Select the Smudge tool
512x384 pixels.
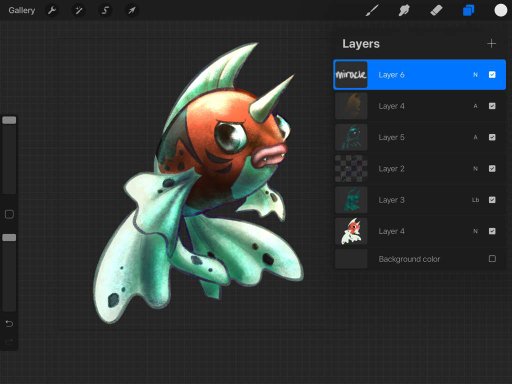pos(404,10)
